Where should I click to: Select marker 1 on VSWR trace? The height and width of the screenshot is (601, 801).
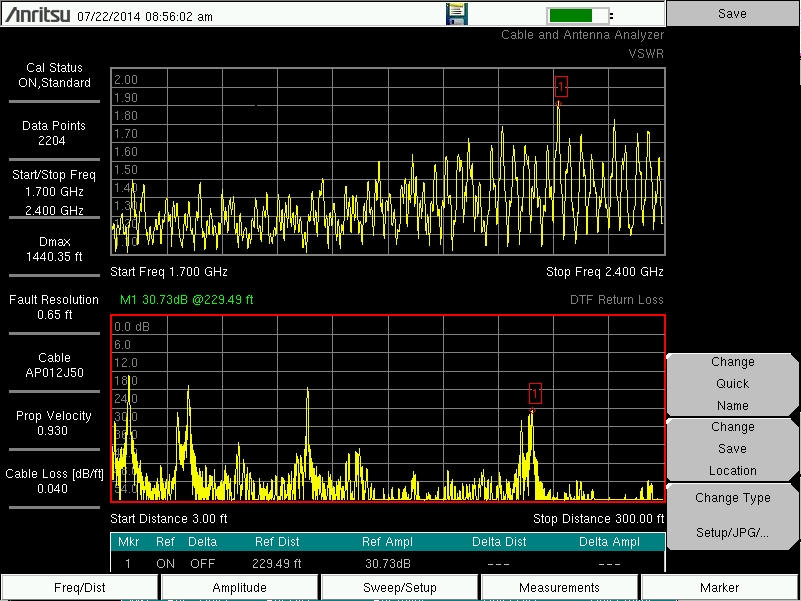point(561,88)
